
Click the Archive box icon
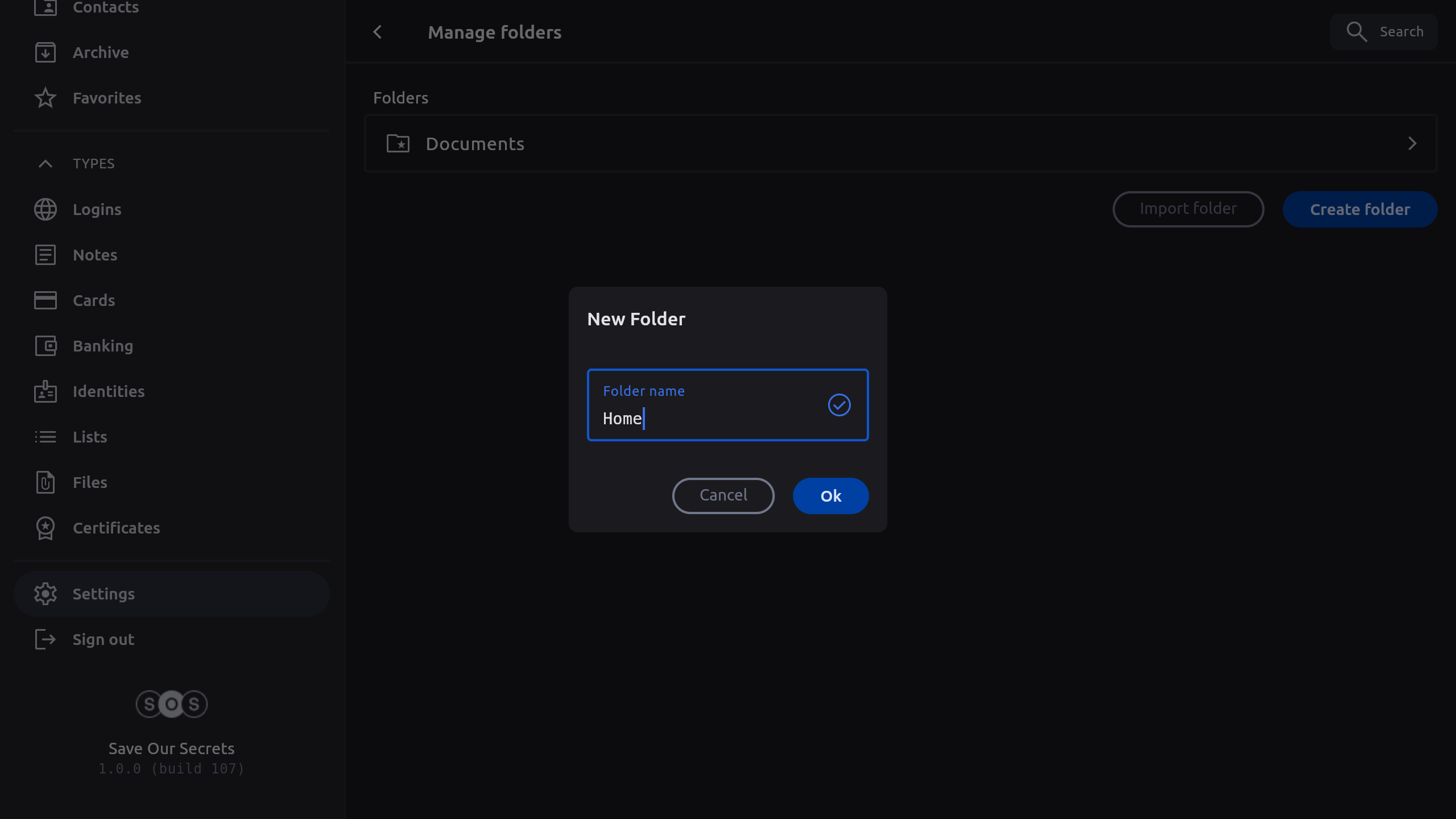[45, 52]
